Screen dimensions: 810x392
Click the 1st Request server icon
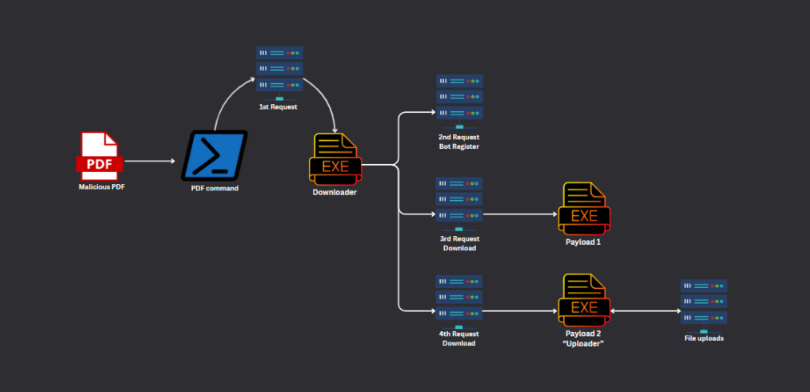point(279,73)
